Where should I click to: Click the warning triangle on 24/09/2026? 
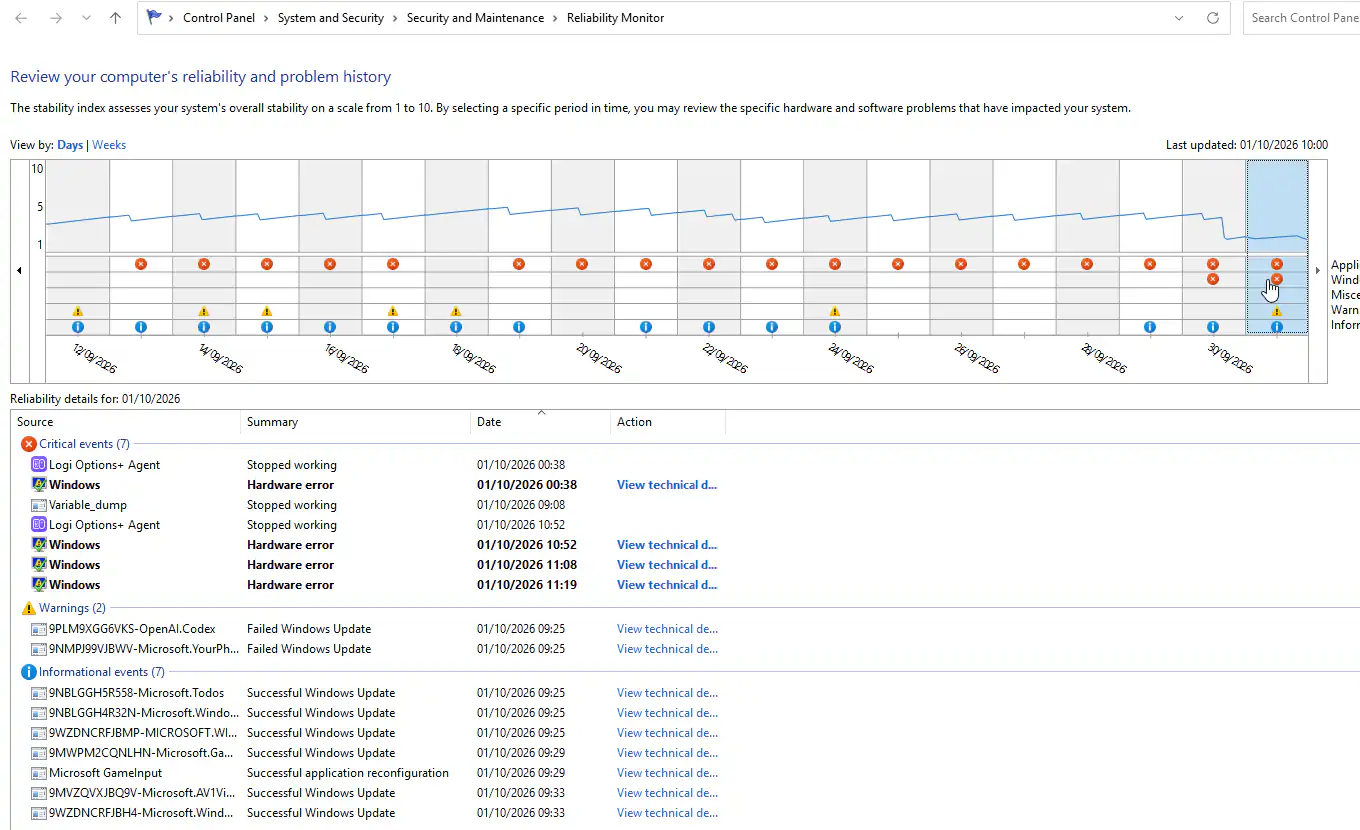click(x=835, y=311)
